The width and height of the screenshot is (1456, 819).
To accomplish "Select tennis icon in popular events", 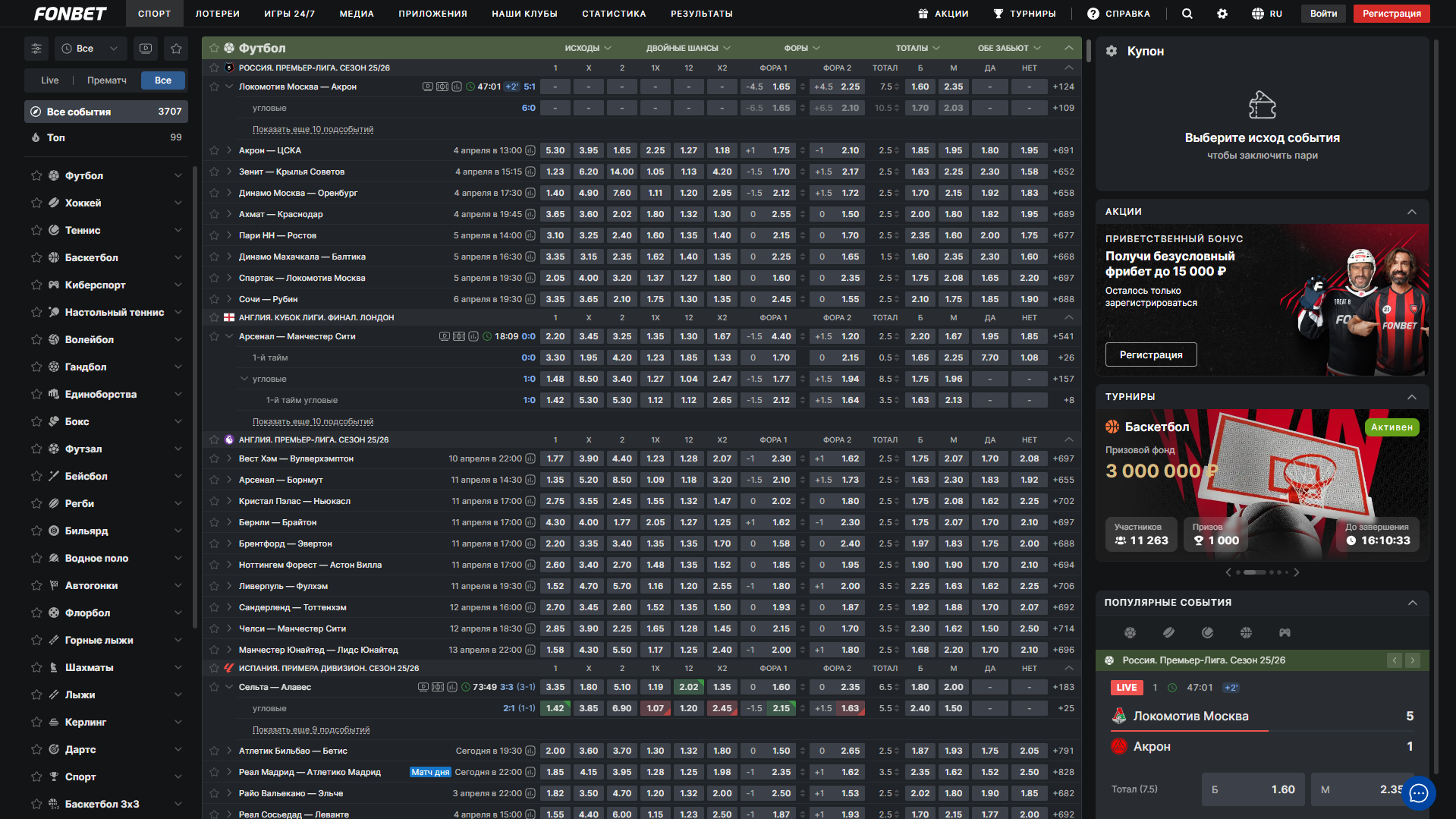I will 1208,632.
